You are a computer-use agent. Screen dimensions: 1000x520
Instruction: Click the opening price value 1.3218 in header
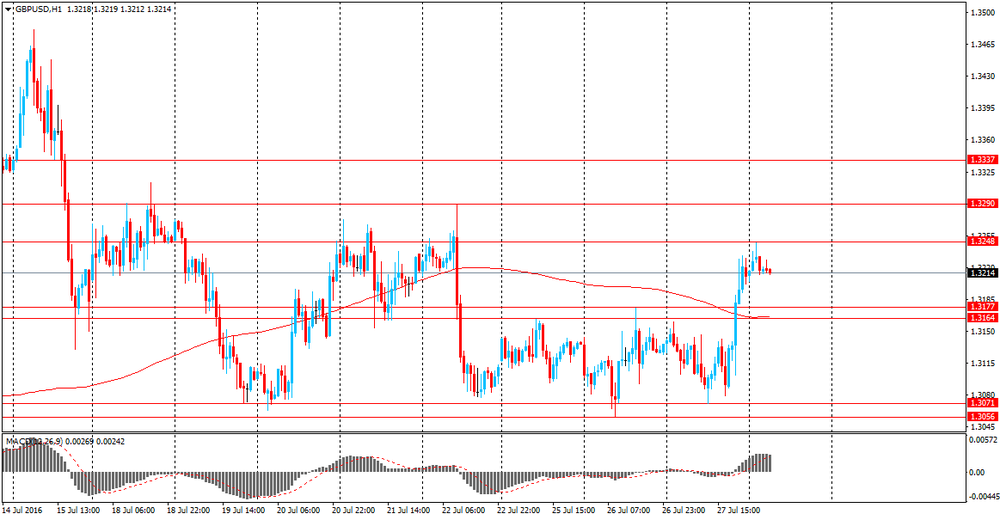[x=78, y=10]
